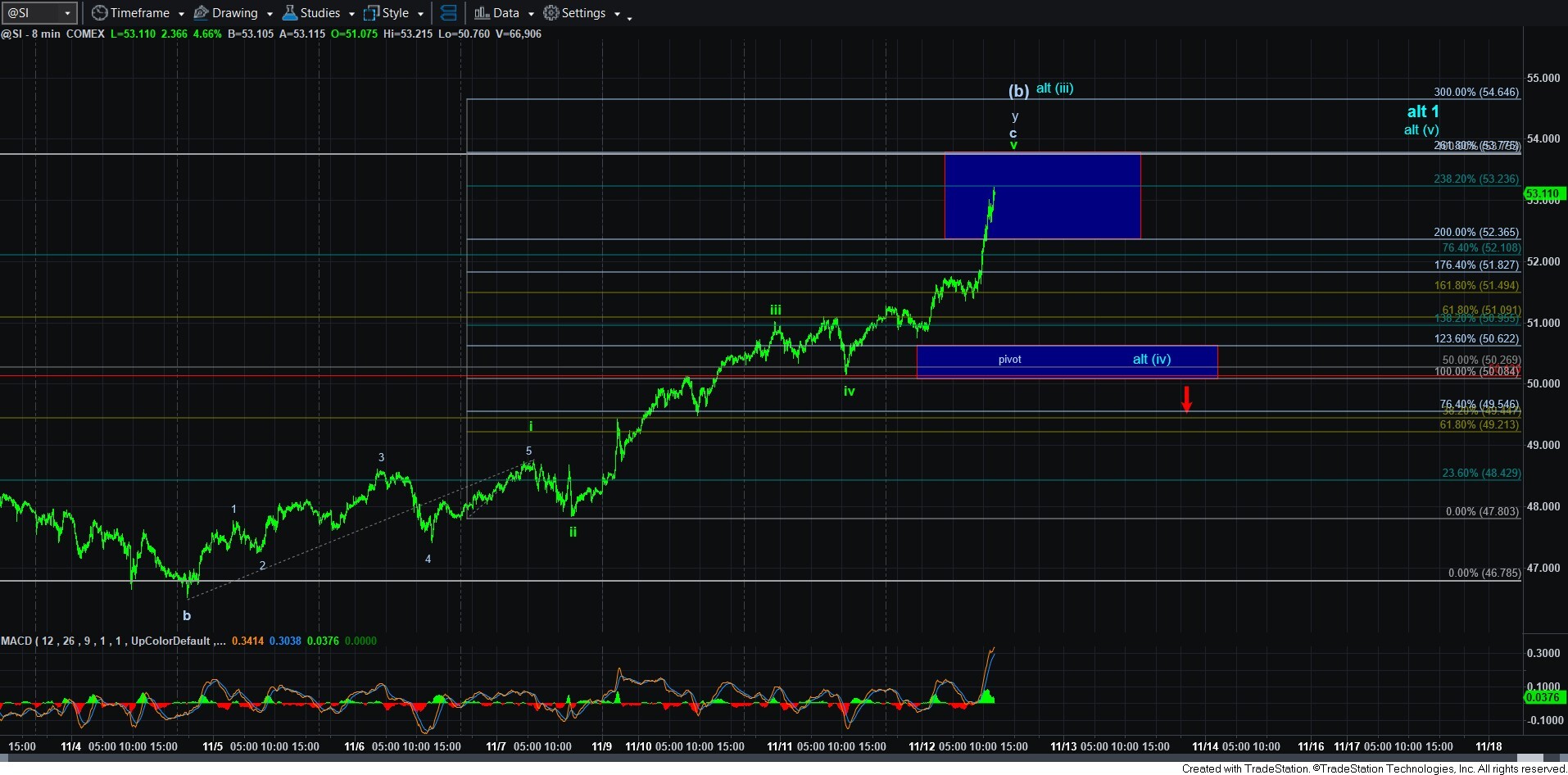
Task: Open the Drawing menu label
Action: click(x=234, y=13)
